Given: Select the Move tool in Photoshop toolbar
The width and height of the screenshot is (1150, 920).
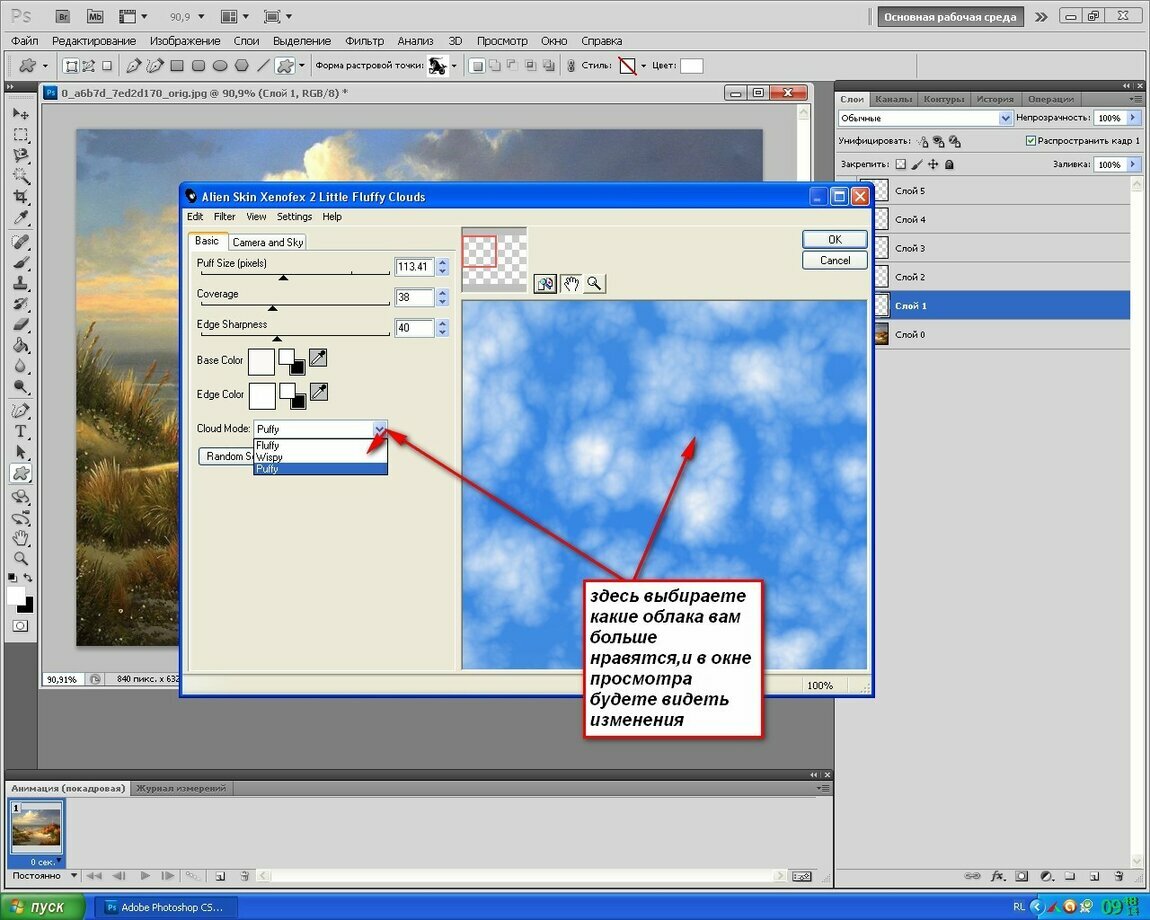Looking at the screenshot, I should [x=21, y=114].
